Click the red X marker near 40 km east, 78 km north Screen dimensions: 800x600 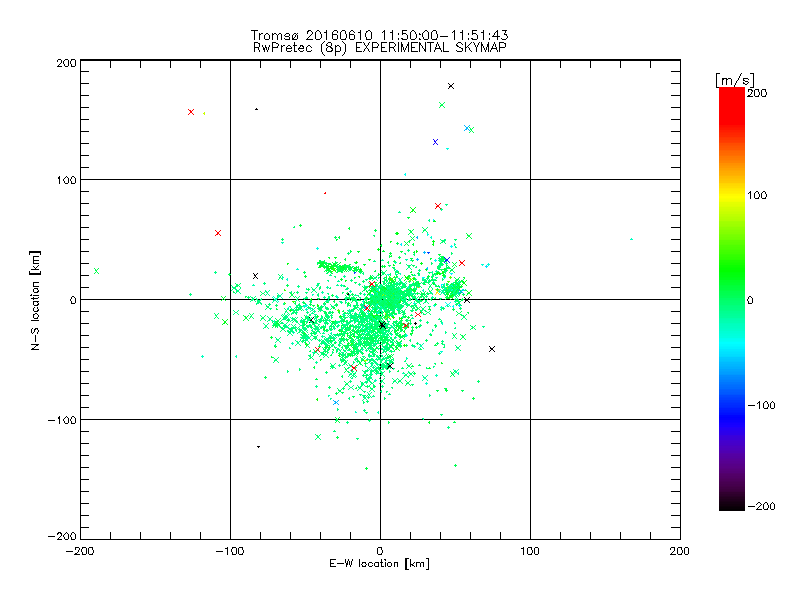[438, 206]
